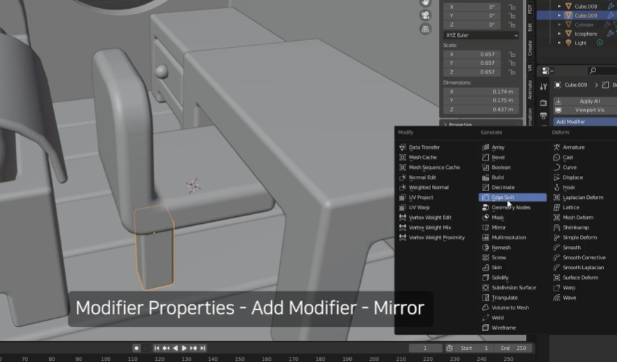Lock the Rotation Y value
Viewport: 617px width, 362px height.
coord(512,16)
